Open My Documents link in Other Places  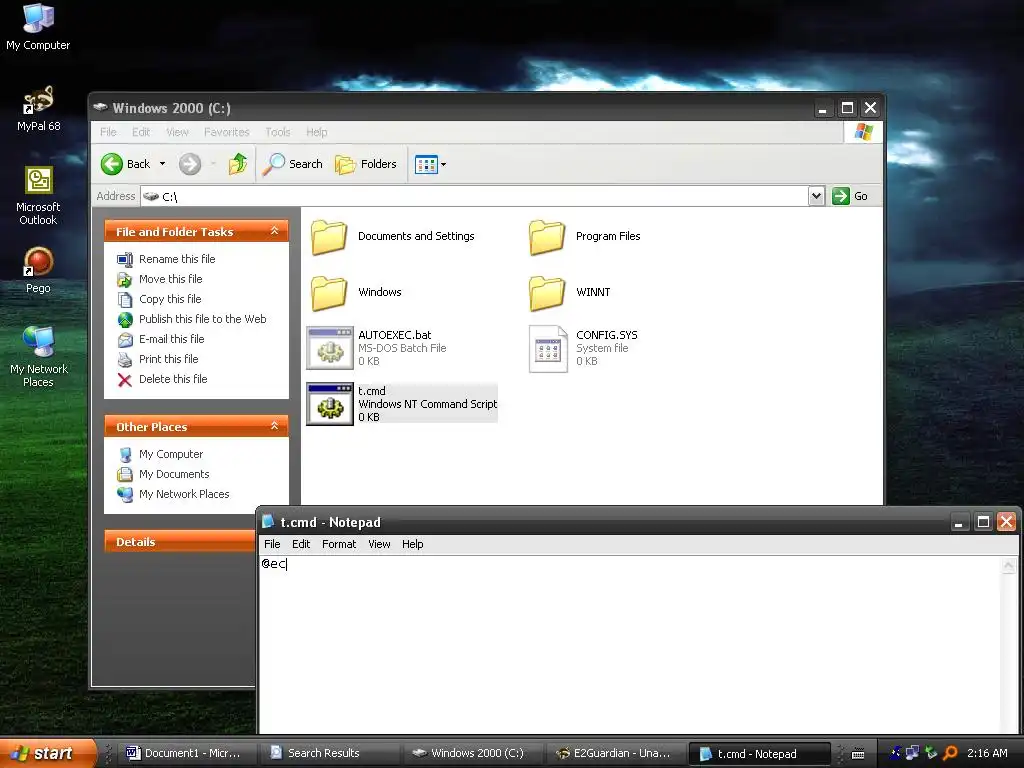pyautogui.click(x=174, y=475)
